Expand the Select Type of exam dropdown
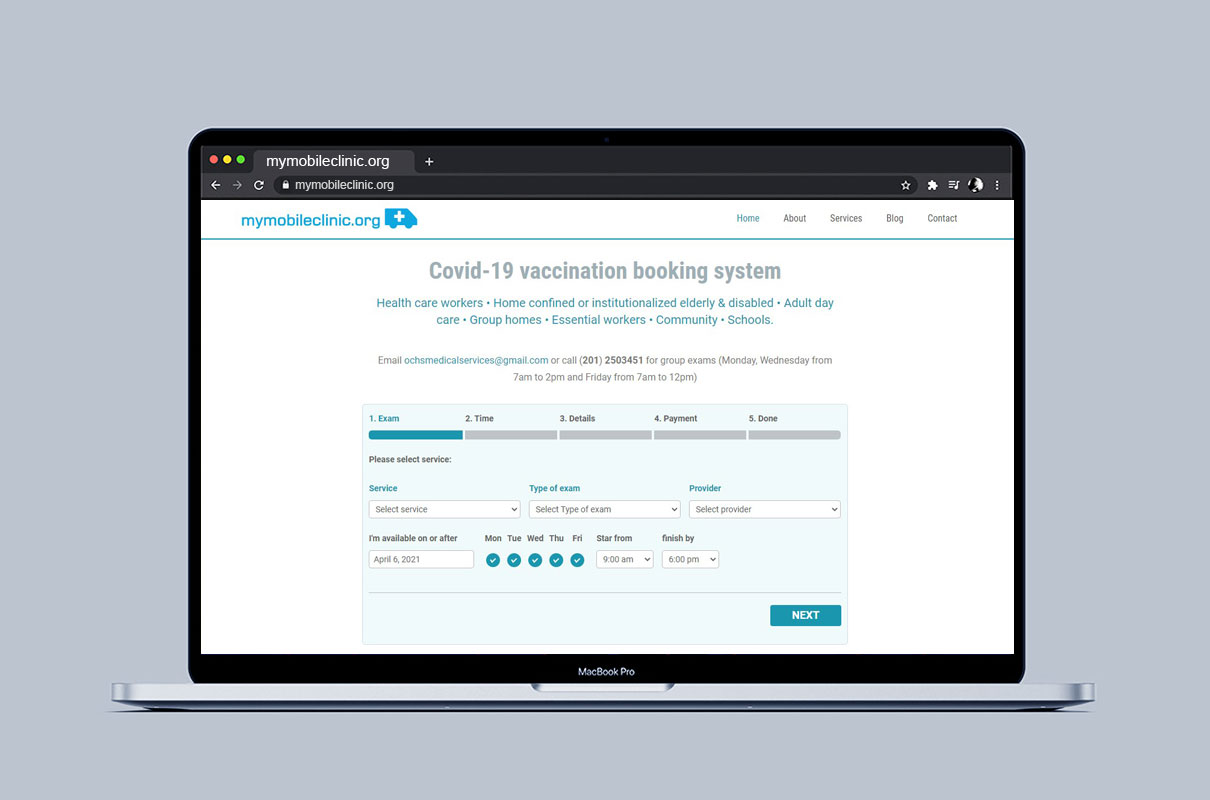The height and width of the screenshot is (800, 1210). 604,509
